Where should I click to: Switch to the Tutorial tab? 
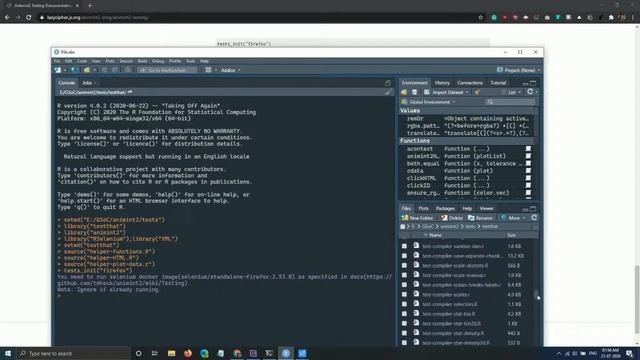click(498, 83)
